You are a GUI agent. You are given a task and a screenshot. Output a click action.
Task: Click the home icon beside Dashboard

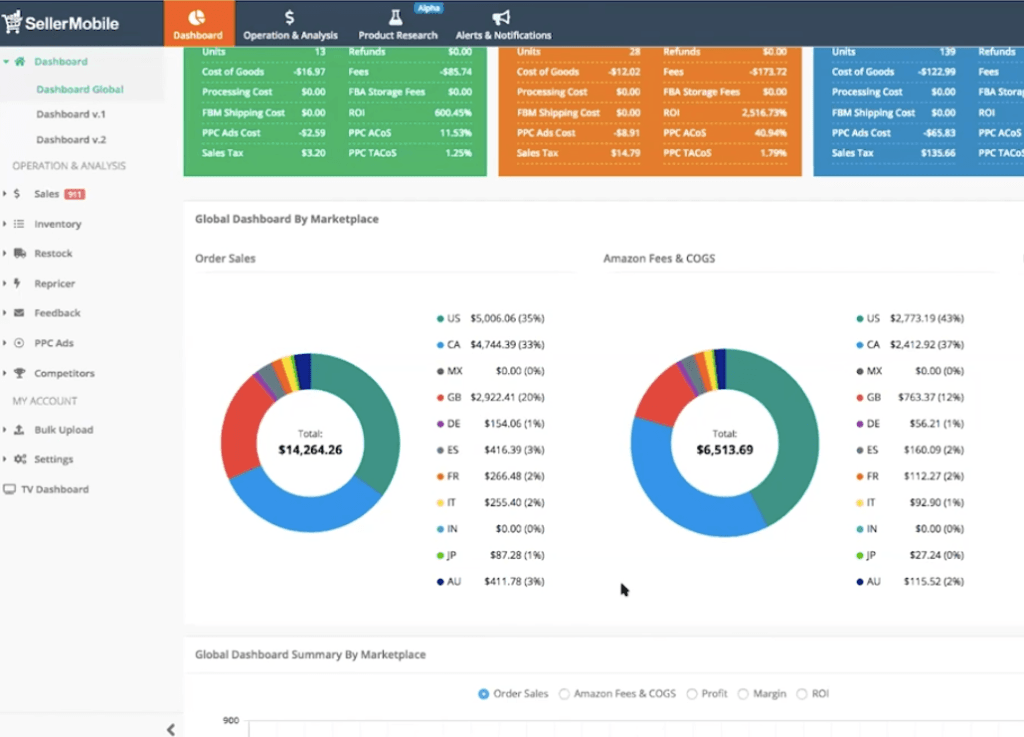tap(20, 61)
